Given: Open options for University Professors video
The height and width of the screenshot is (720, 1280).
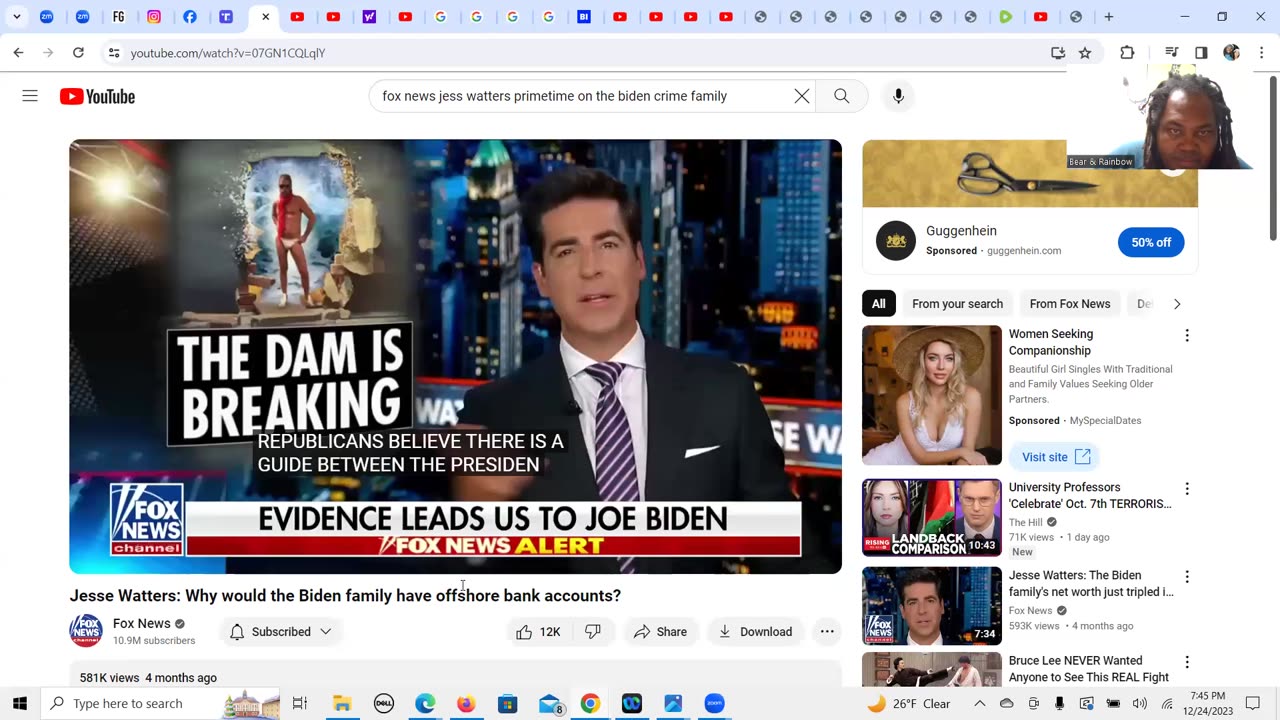Looking at the screenshot, I should point(1187,489).
